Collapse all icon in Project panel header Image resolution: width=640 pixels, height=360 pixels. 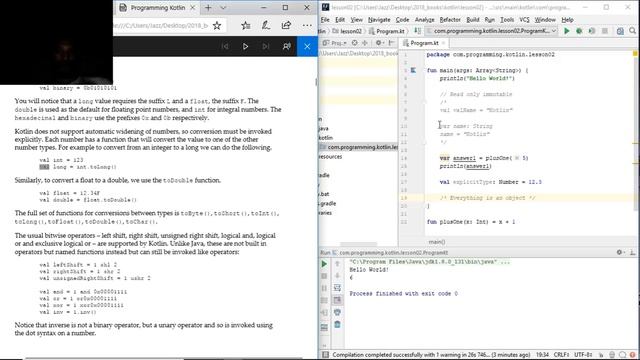pyautogui.click(x=364, y=43)
